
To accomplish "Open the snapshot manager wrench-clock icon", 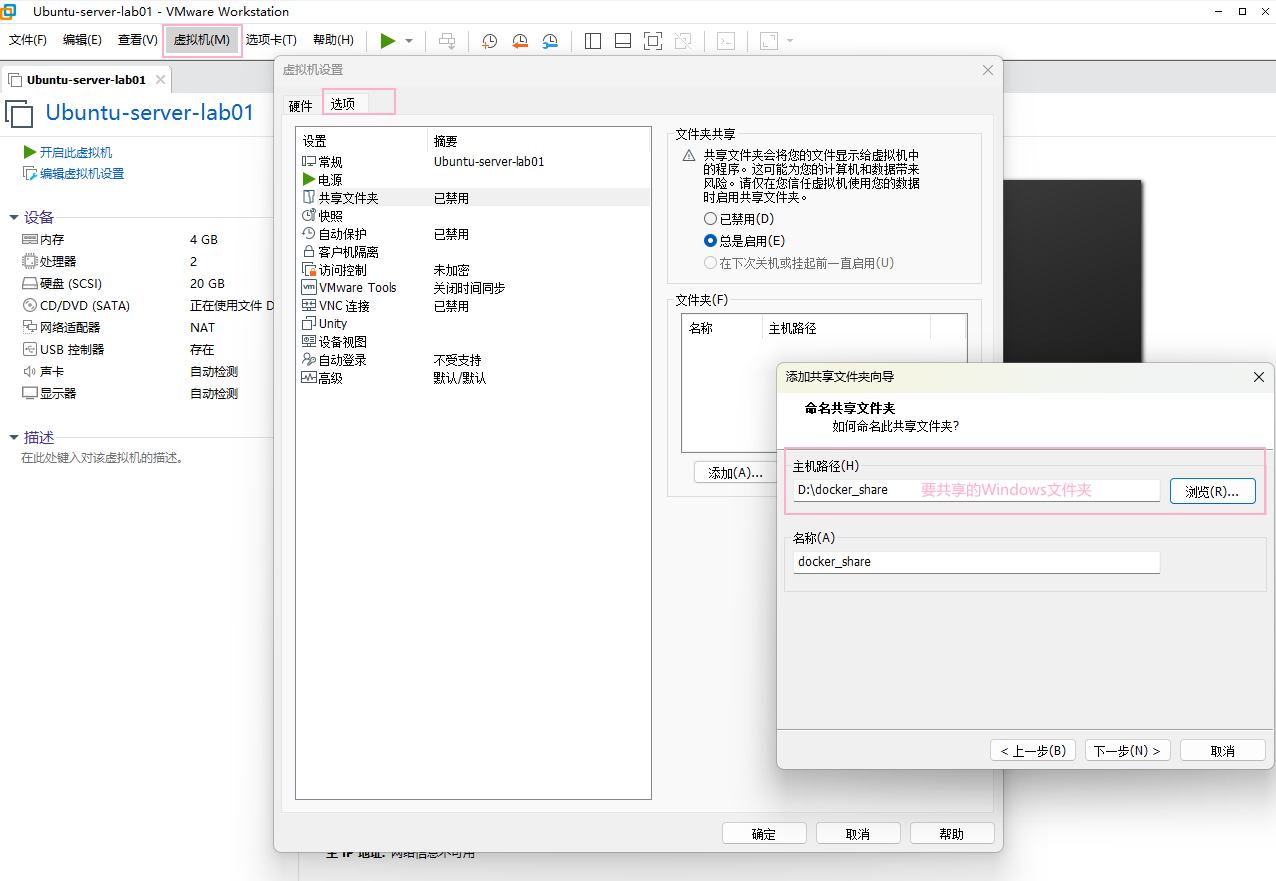I will click(x=550, y=41).
